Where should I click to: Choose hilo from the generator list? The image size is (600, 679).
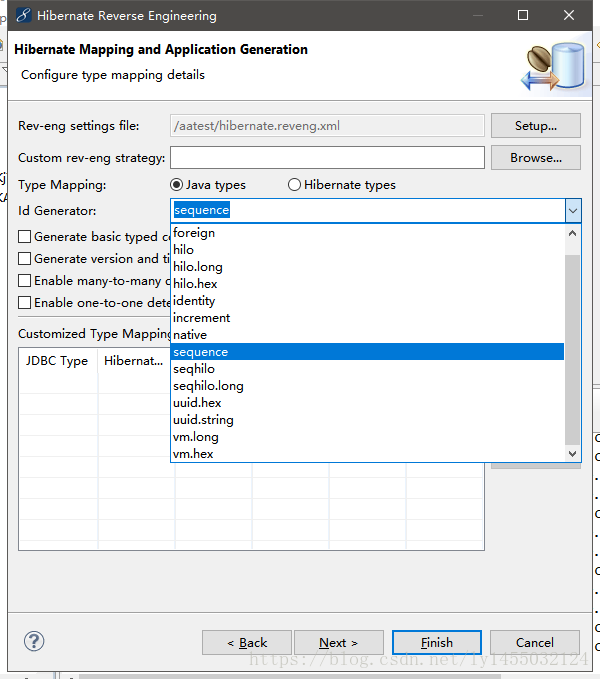368,250
